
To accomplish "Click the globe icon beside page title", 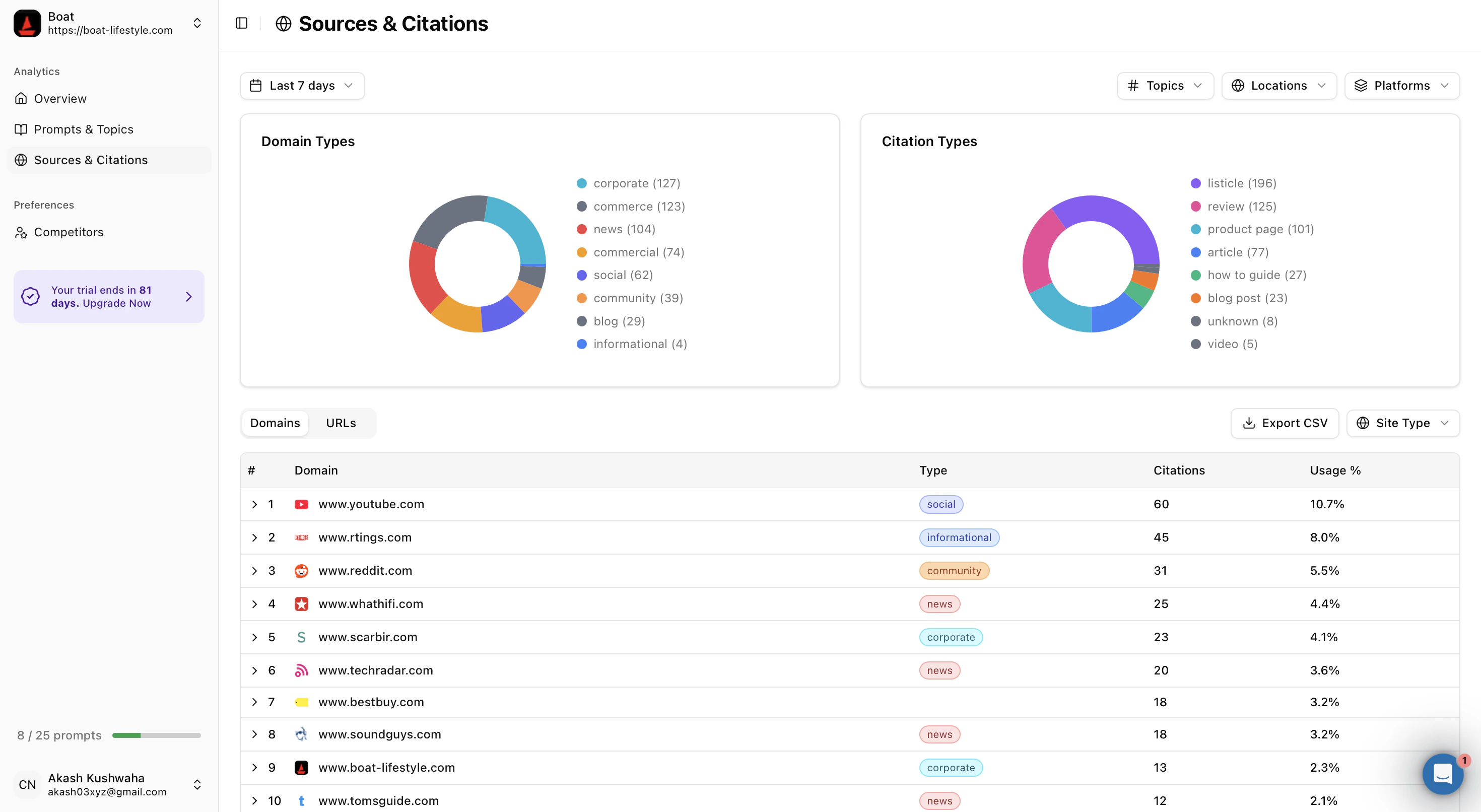I will coord(284,24).
